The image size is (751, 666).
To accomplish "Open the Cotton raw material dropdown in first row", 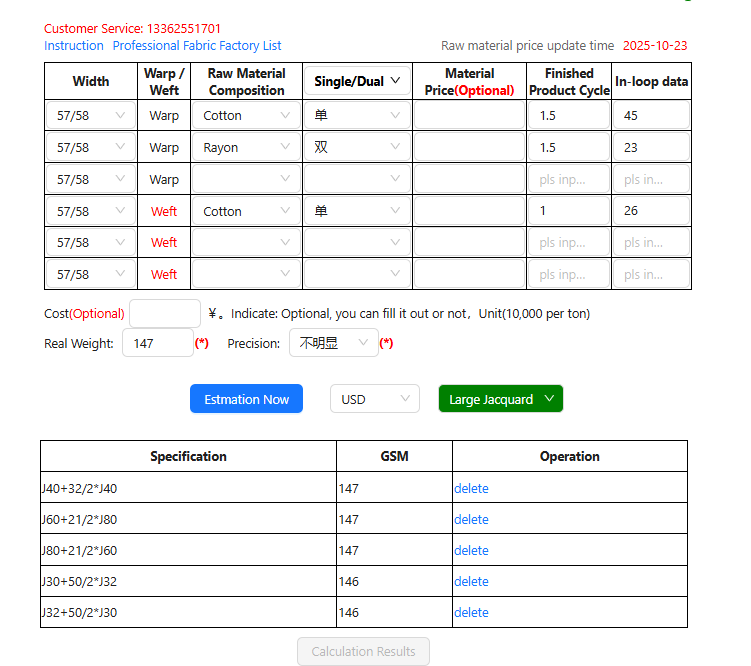I will [246, 115].
